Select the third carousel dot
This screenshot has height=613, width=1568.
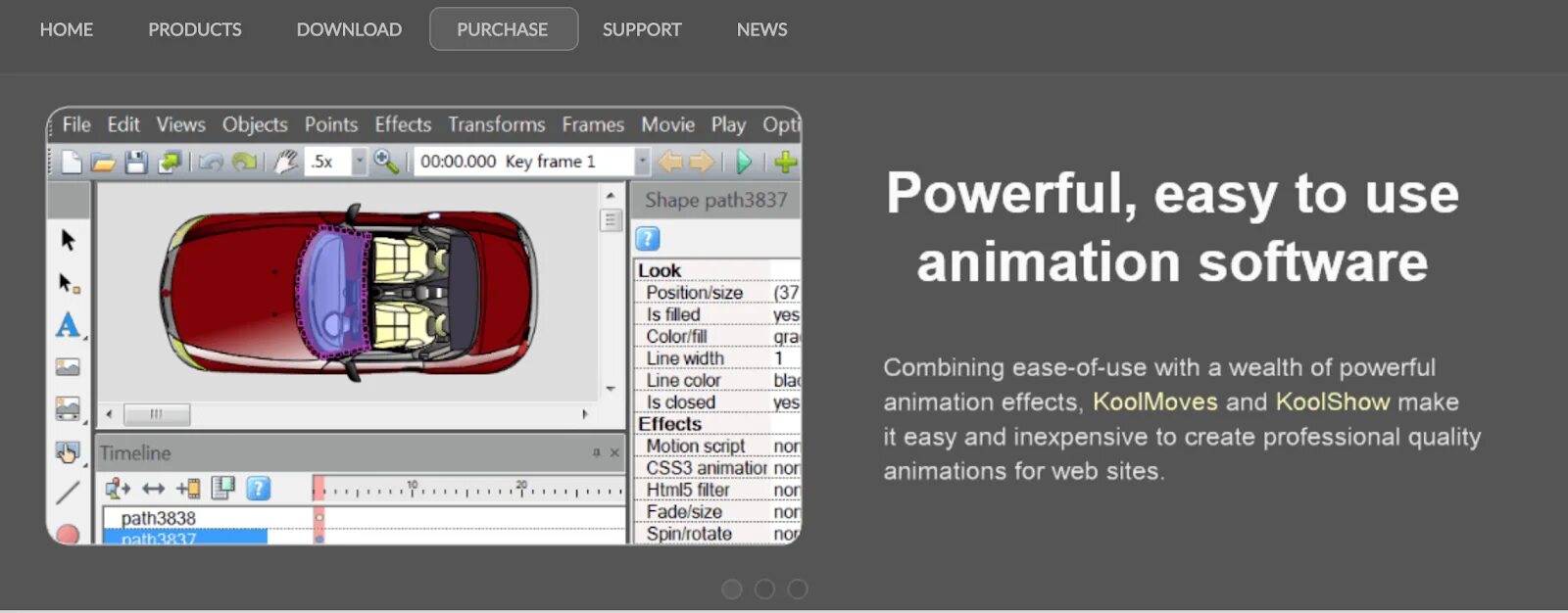(x=798, y=589)
